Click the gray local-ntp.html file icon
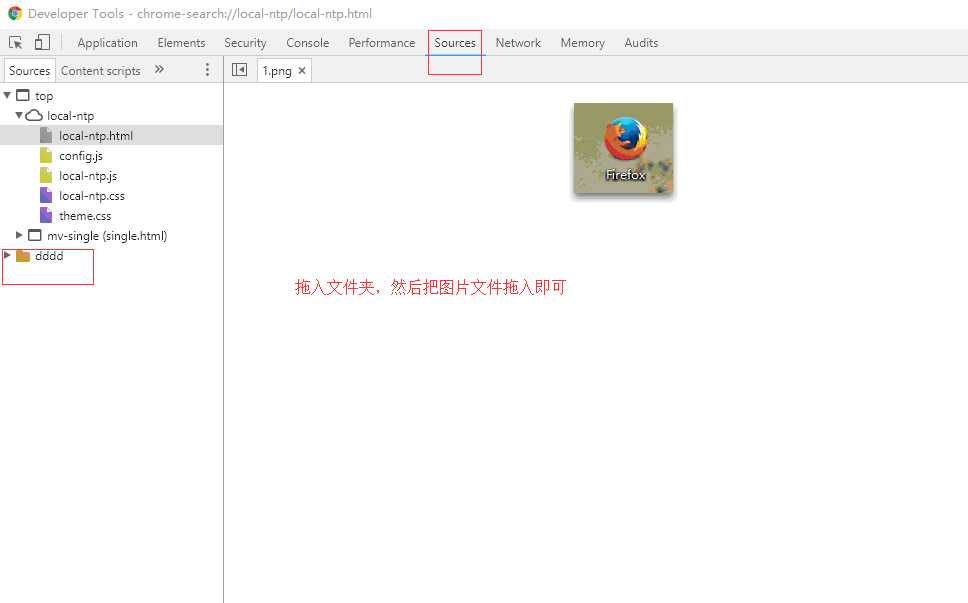The image size is (968, 603). pyautogui.click(x=46, y=135)
